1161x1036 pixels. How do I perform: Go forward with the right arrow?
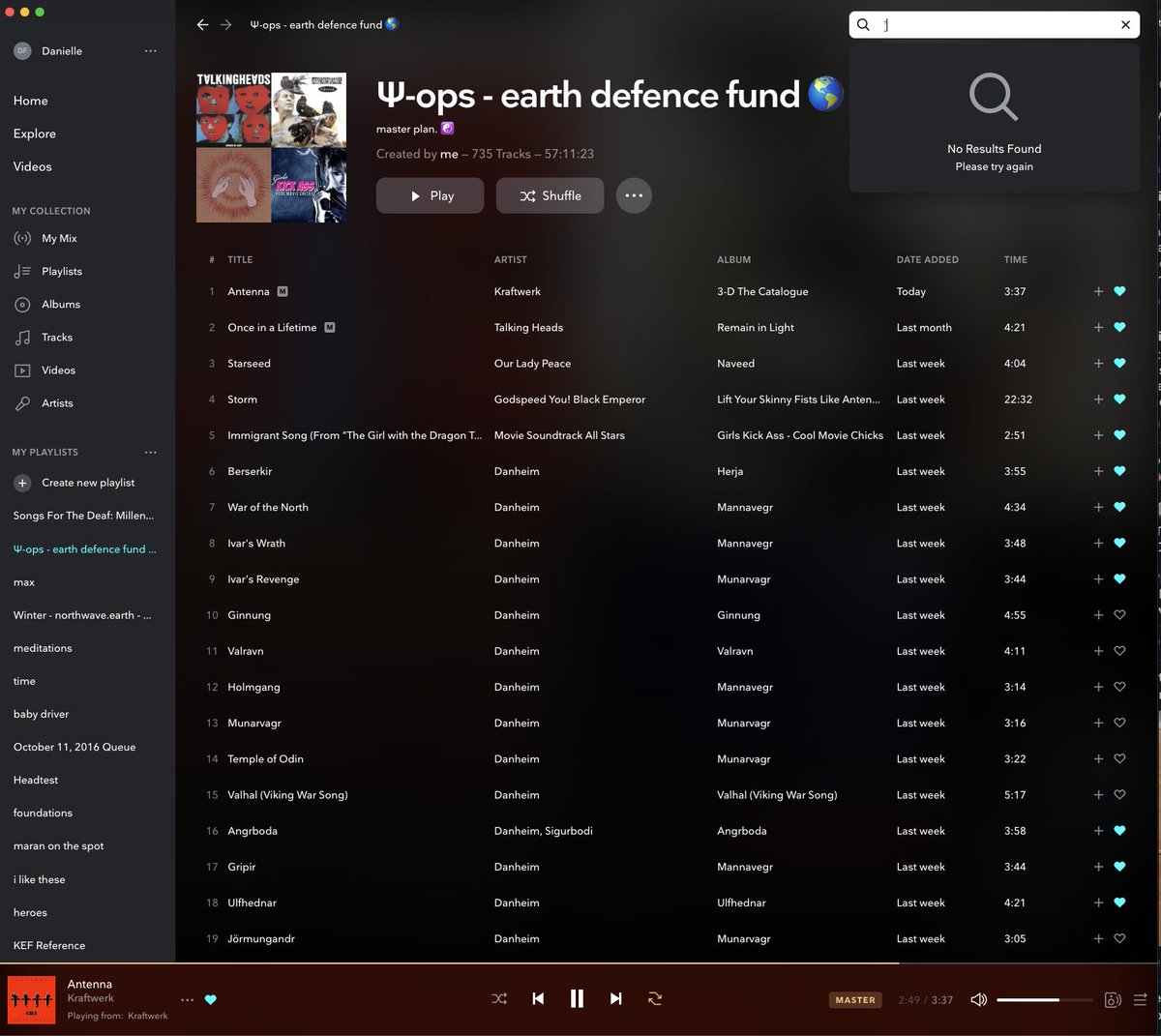(x=225, y=25)
